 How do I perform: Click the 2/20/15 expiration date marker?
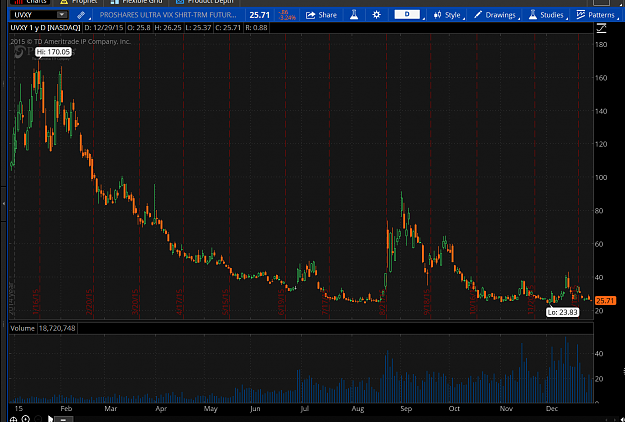coord(90,302)
